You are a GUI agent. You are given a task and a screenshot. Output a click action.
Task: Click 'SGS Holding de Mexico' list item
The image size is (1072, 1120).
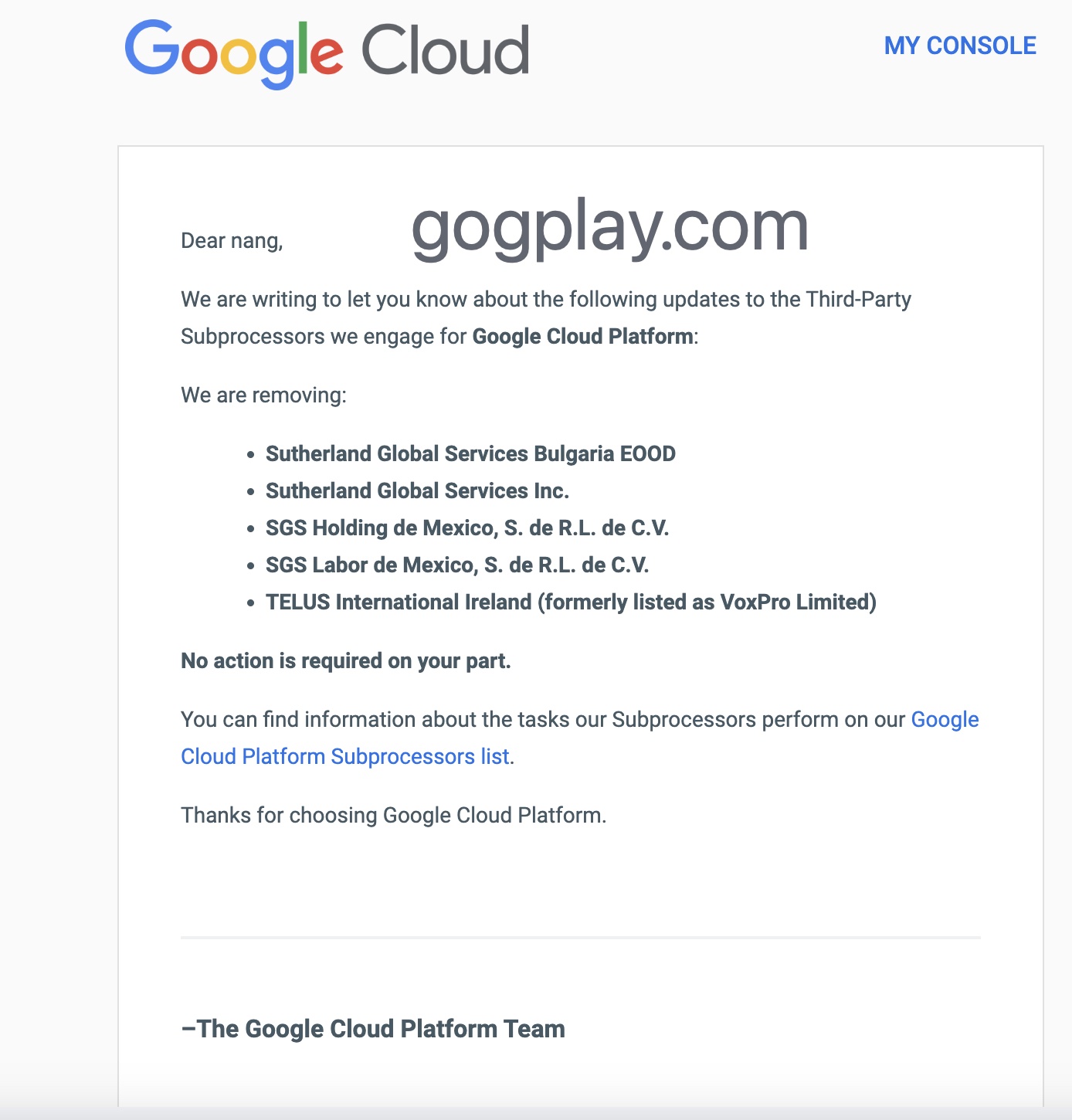pyautogui.click(x=467, y=528)
